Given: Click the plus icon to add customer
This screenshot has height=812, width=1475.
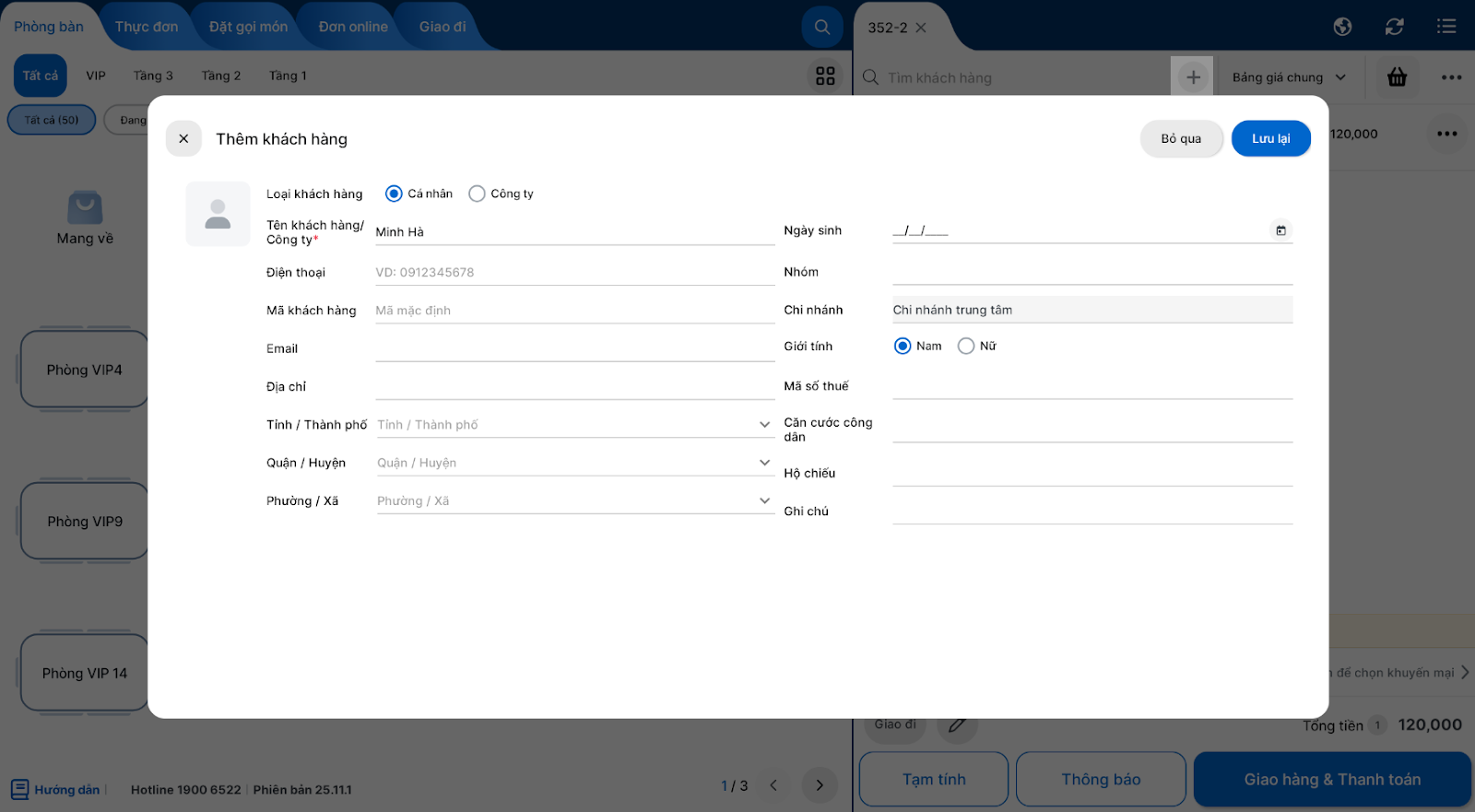Looking at the screenshot, I should click(x=1193, y=77).
